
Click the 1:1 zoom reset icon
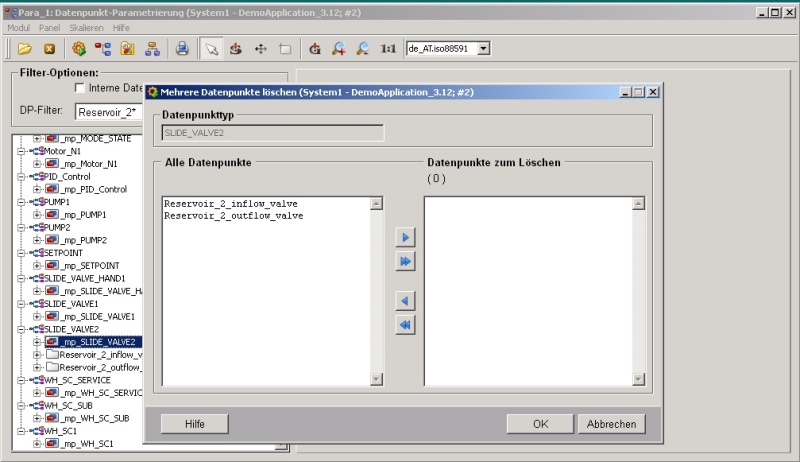(x=388, y=48)
